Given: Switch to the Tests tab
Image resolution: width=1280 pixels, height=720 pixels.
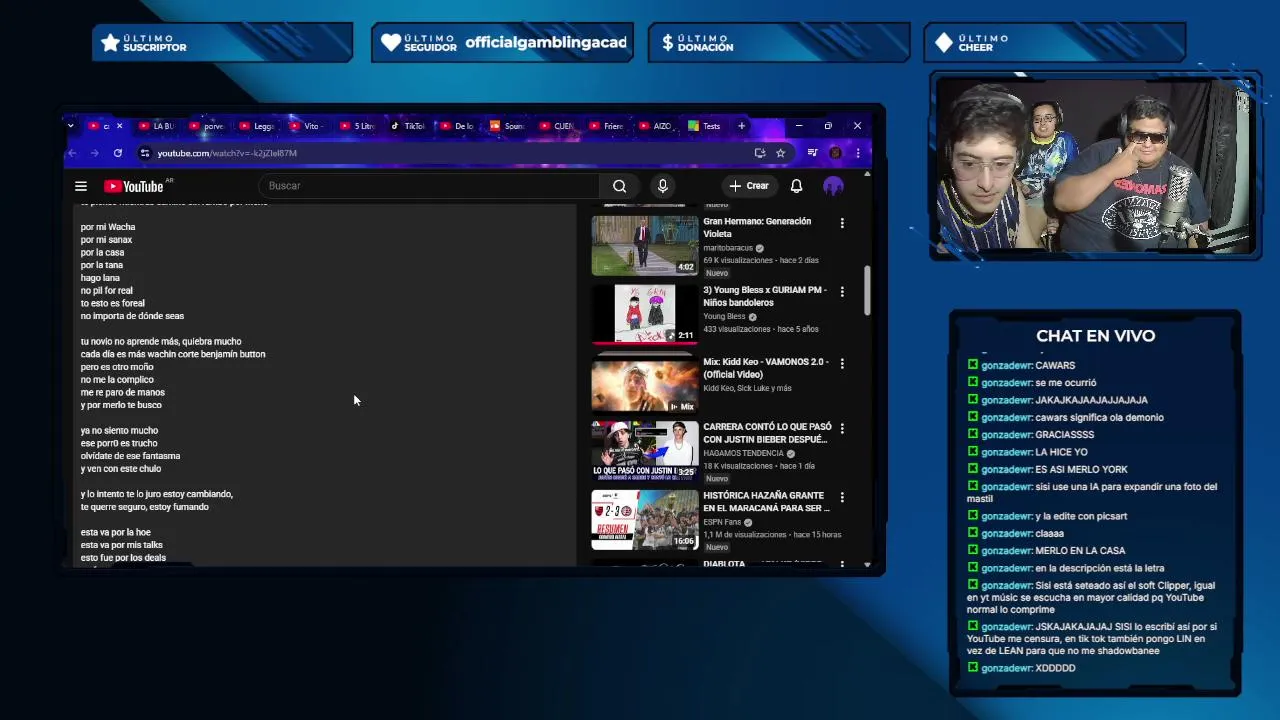Looking at the screenshot, I should click(x=705, y=126).
